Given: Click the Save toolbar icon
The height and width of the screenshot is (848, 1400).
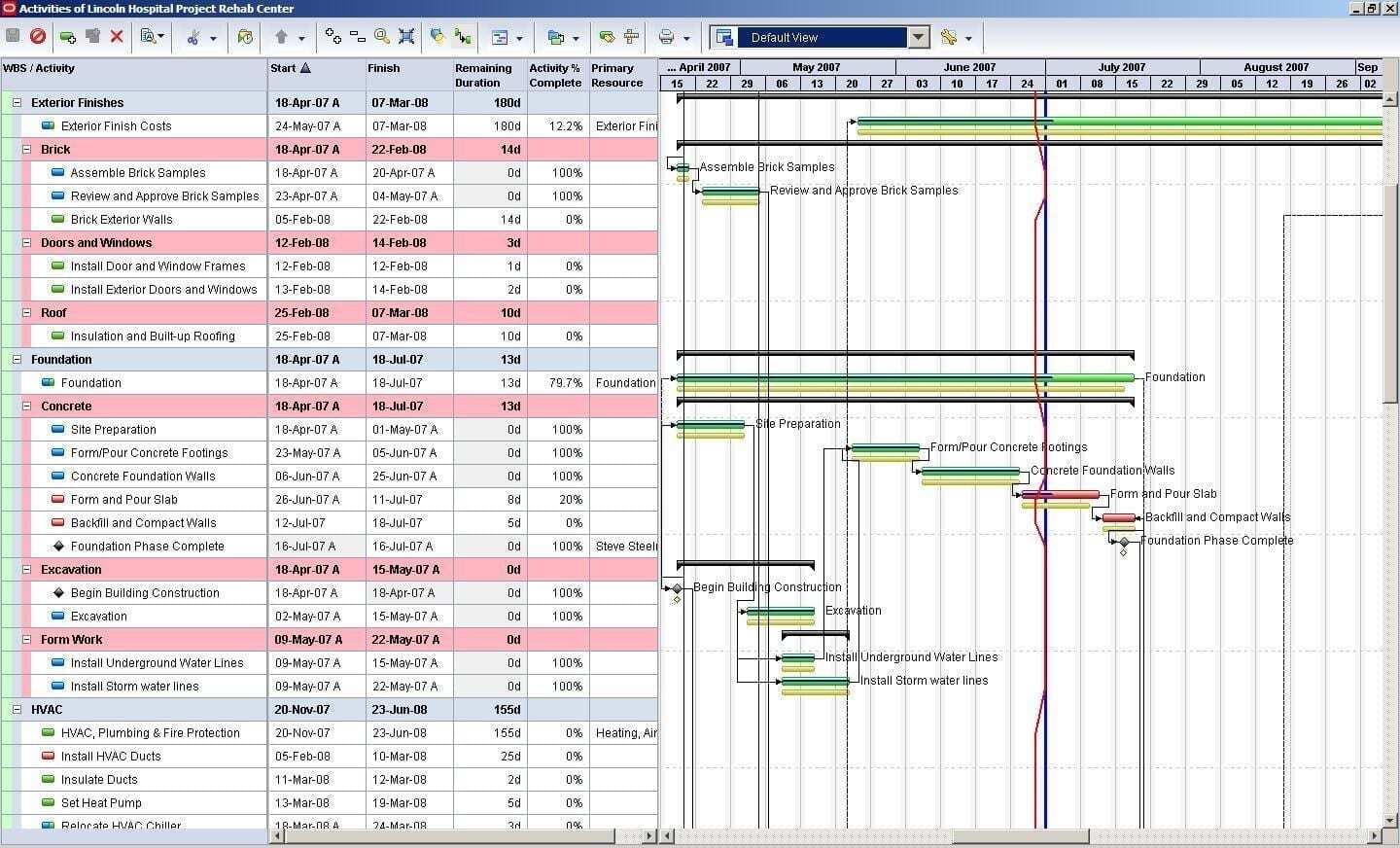Looking at the screenshot, I should click(12, 37).
